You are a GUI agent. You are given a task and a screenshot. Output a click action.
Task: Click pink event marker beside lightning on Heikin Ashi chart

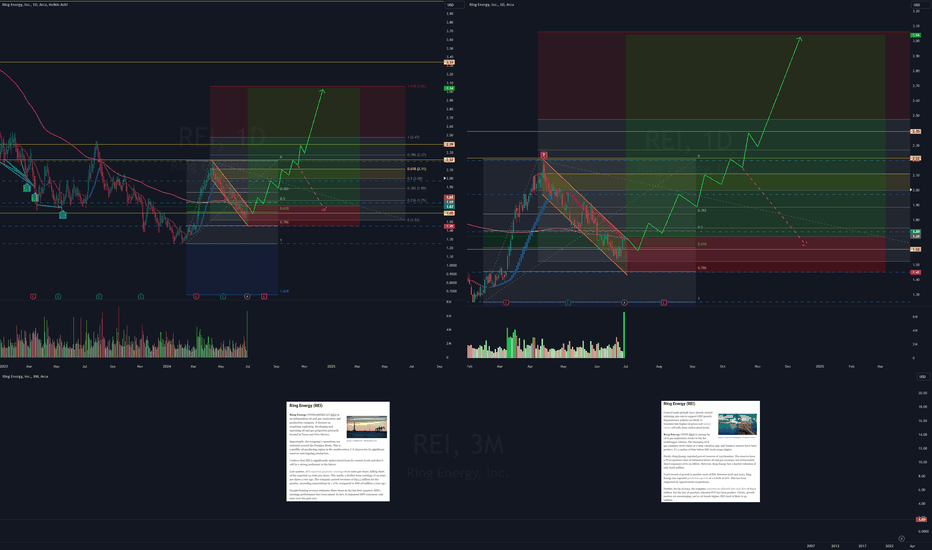point(264,296)
